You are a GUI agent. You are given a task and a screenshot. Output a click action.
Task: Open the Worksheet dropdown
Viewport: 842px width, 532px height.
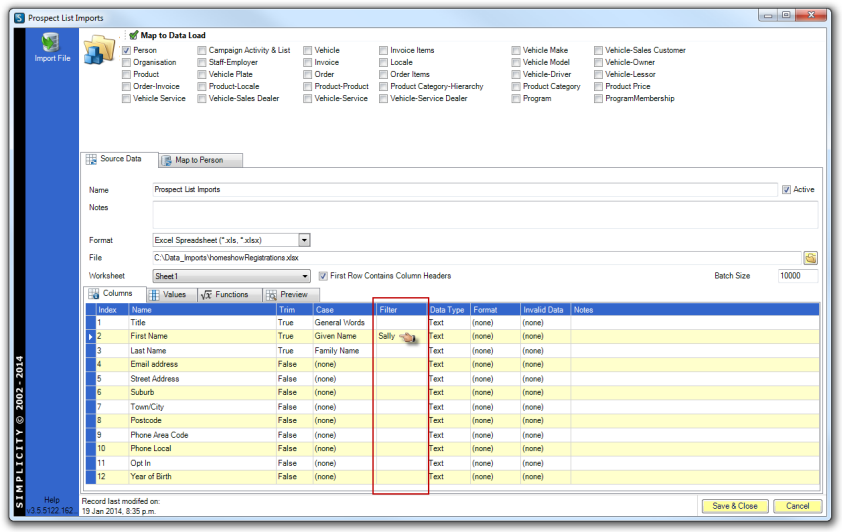[305, 276]
